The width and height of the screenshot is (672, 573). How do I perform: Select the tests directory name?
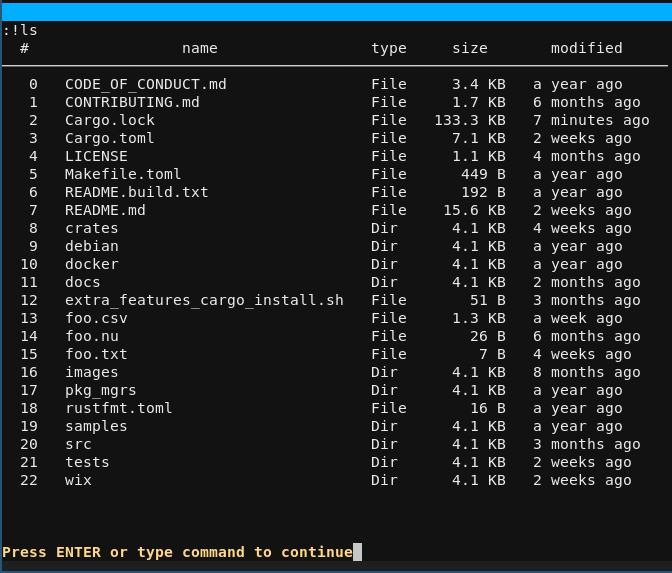click(x=87, y=462)
